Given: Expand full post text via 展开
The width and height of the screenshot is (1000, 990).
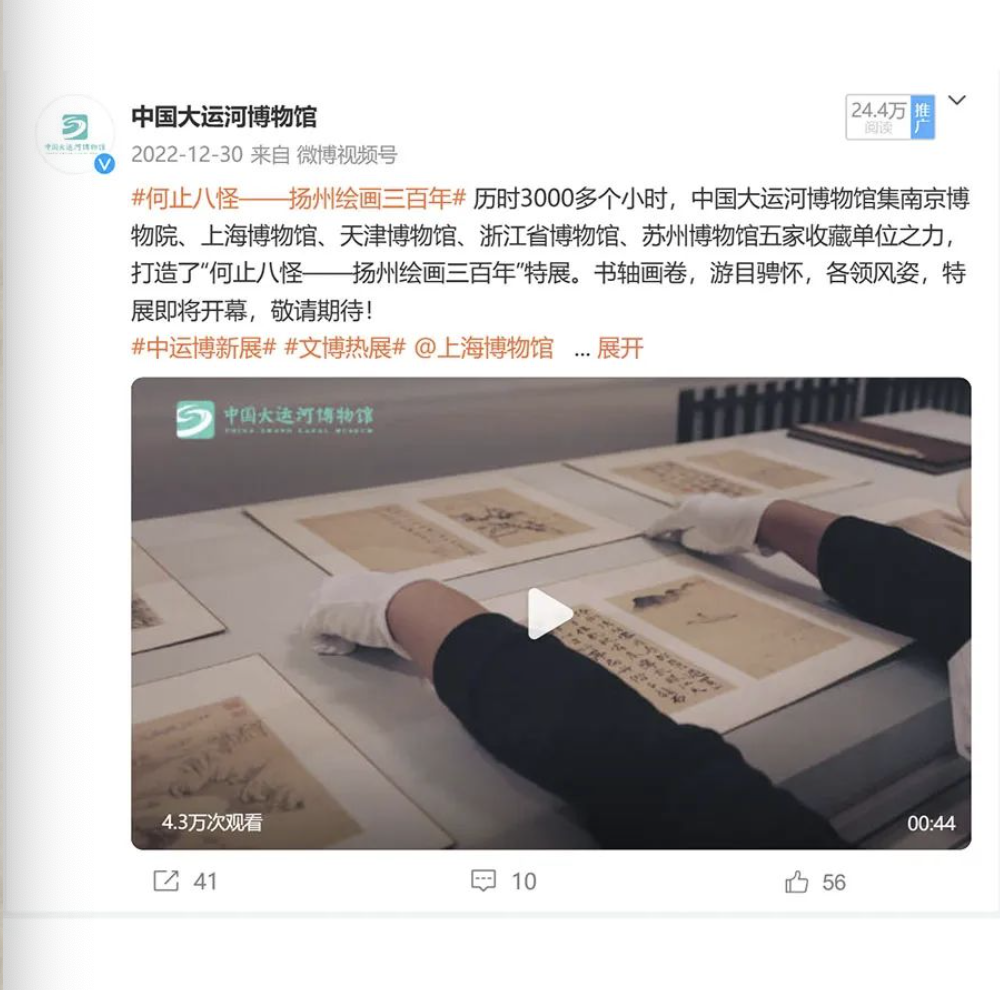Looking at the screenshot, I should [620, 348].
